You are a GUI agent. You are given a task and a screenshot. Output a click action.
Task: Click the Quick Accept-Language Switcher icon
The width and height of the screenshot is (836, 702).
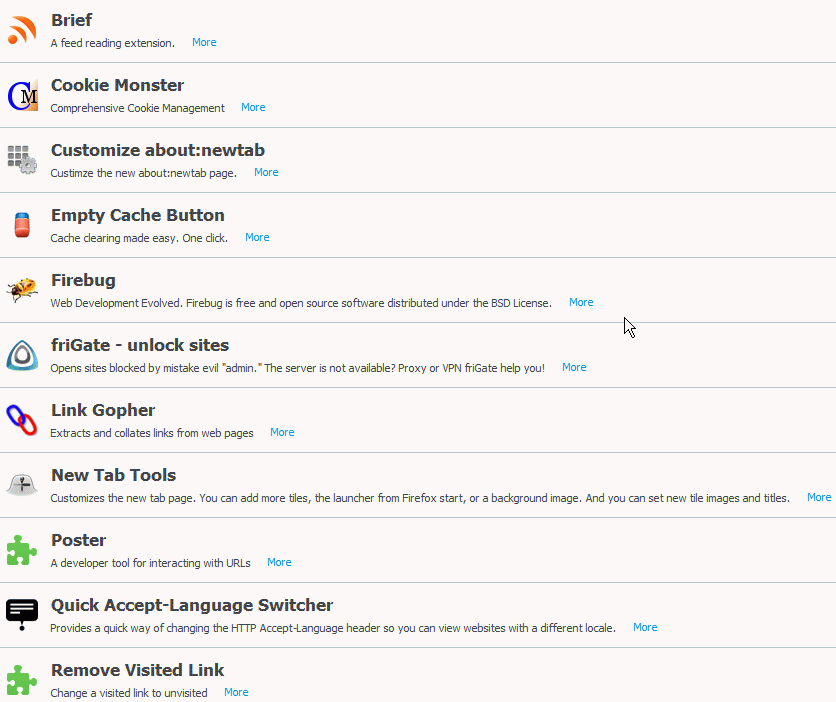22,614
